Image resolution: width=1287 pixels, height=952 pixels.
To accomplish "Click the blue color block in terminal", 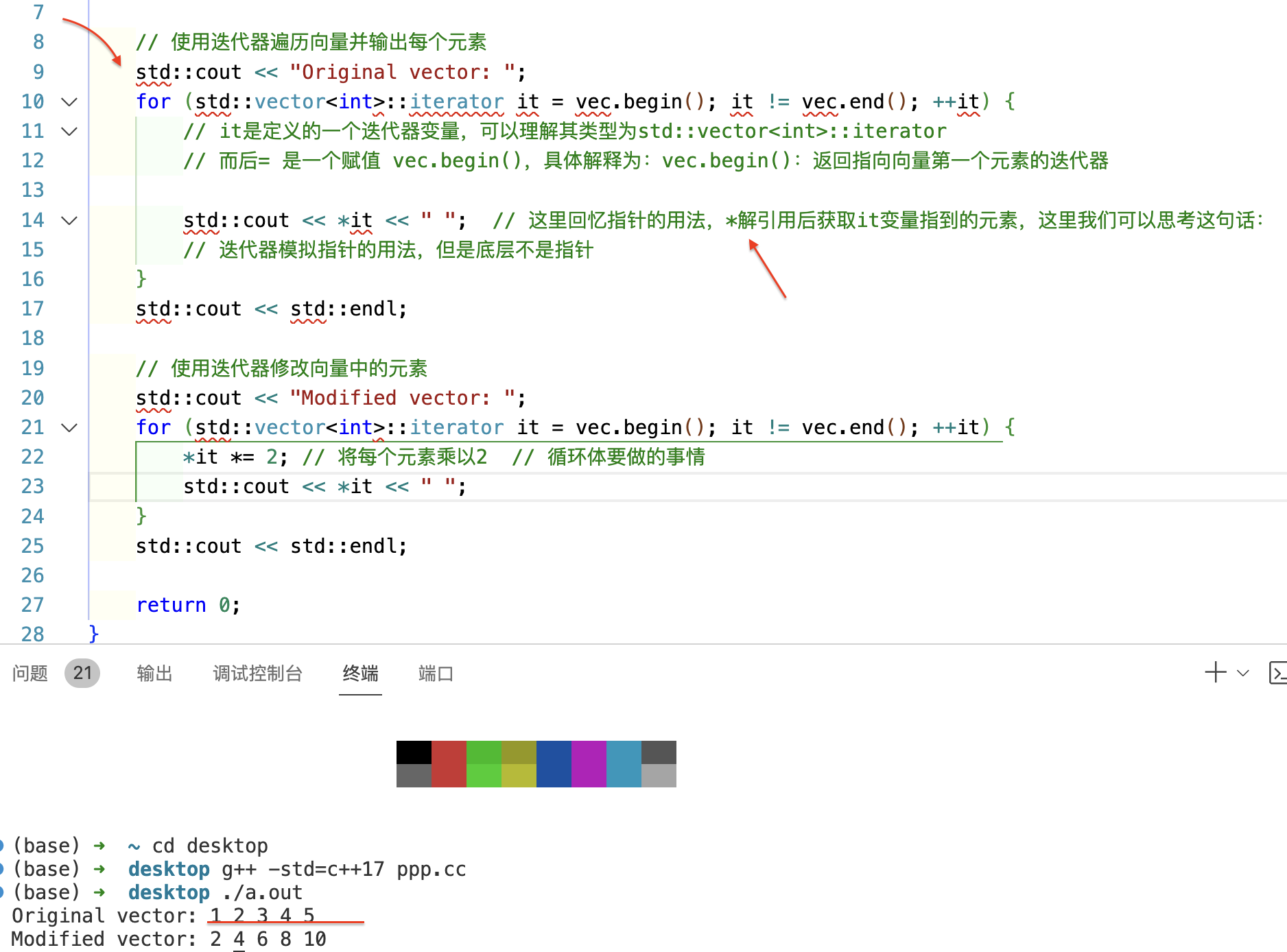I will tap(554, 764).
